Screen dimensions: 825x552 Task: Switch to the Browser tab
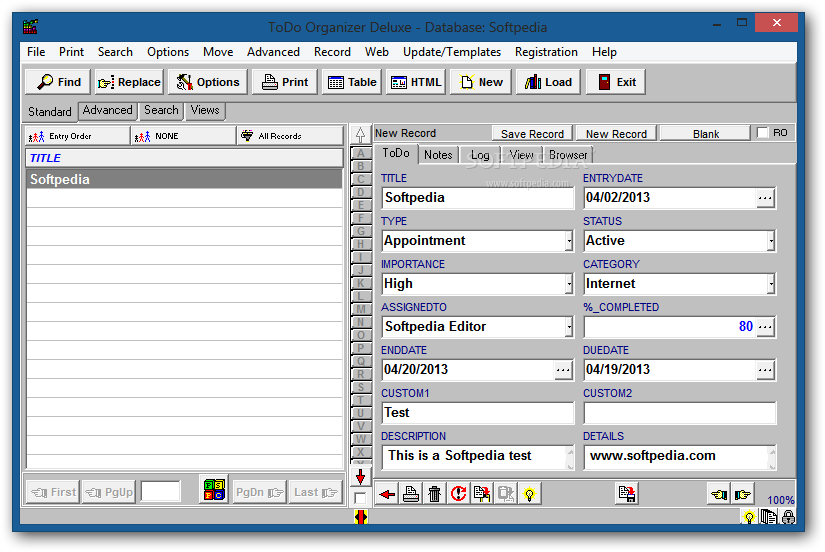point(568,155)
